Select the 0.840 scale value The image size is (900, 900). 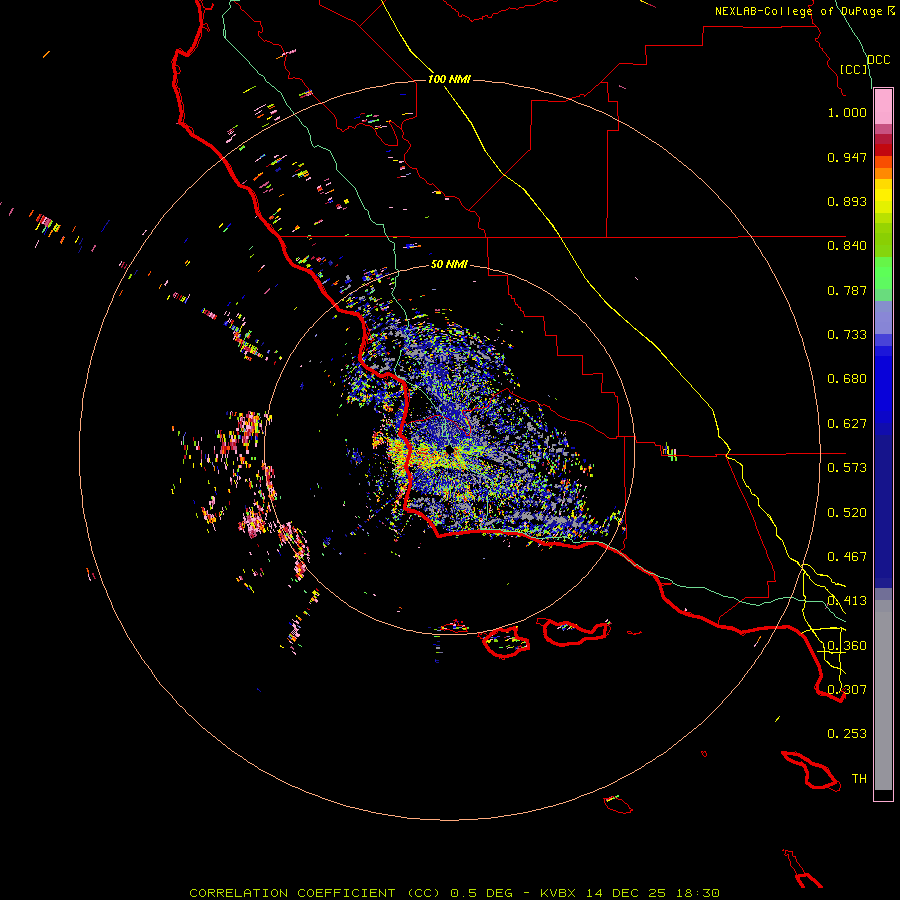coord(847,246)
